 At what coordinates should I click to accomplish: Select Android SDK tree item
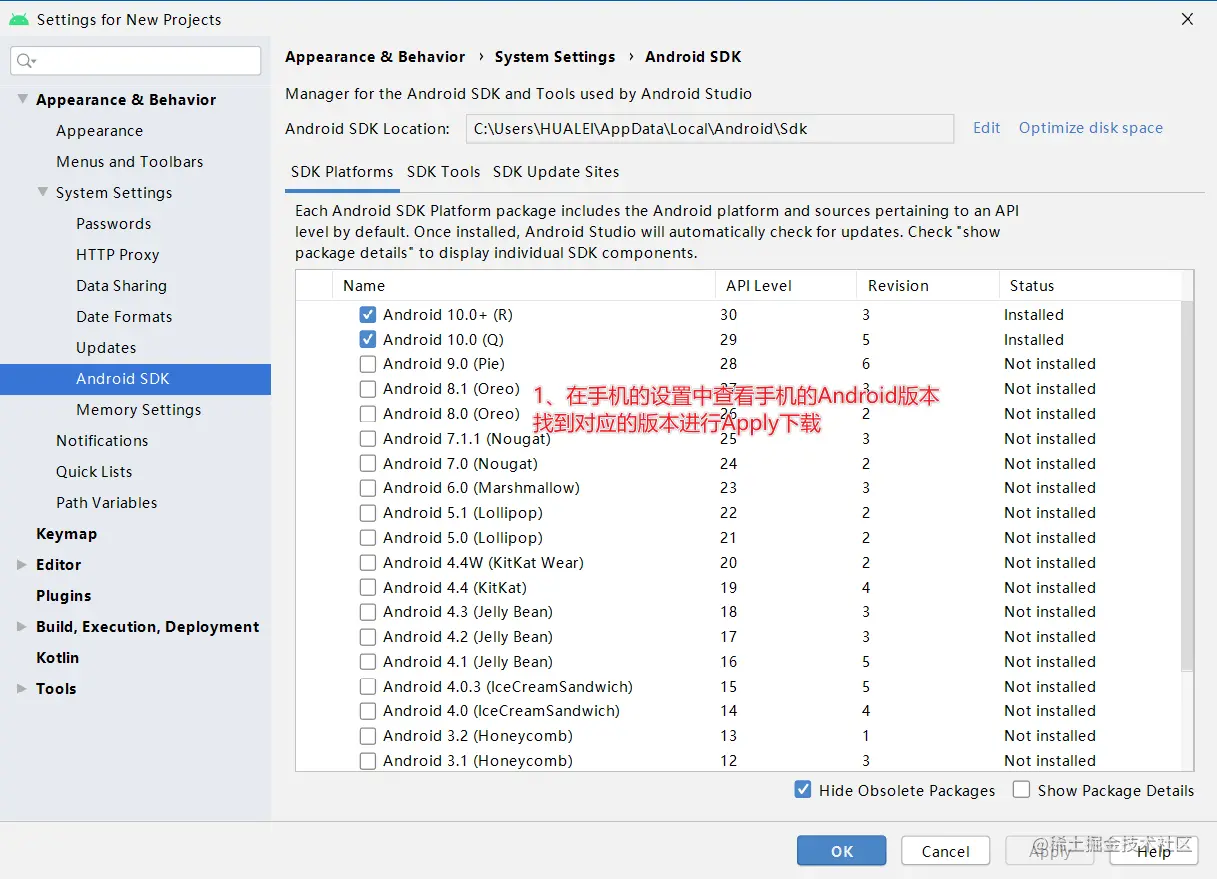[x=135, y=379]
